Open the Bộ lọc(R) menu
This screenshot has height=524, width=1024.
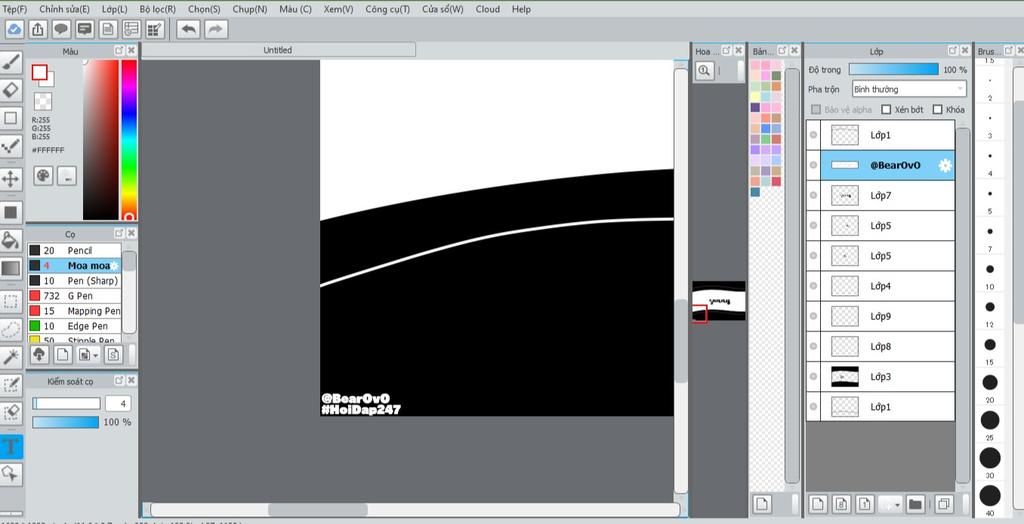(157, 9)
